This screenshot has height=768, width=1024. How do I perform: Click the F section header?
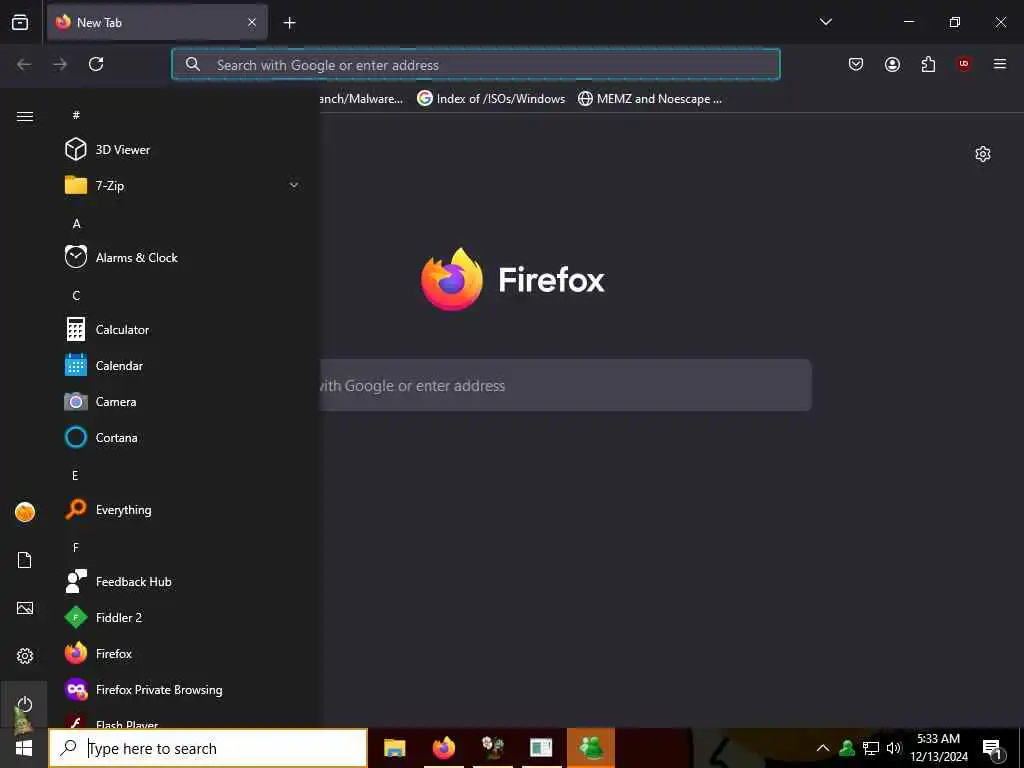[76, 547]
